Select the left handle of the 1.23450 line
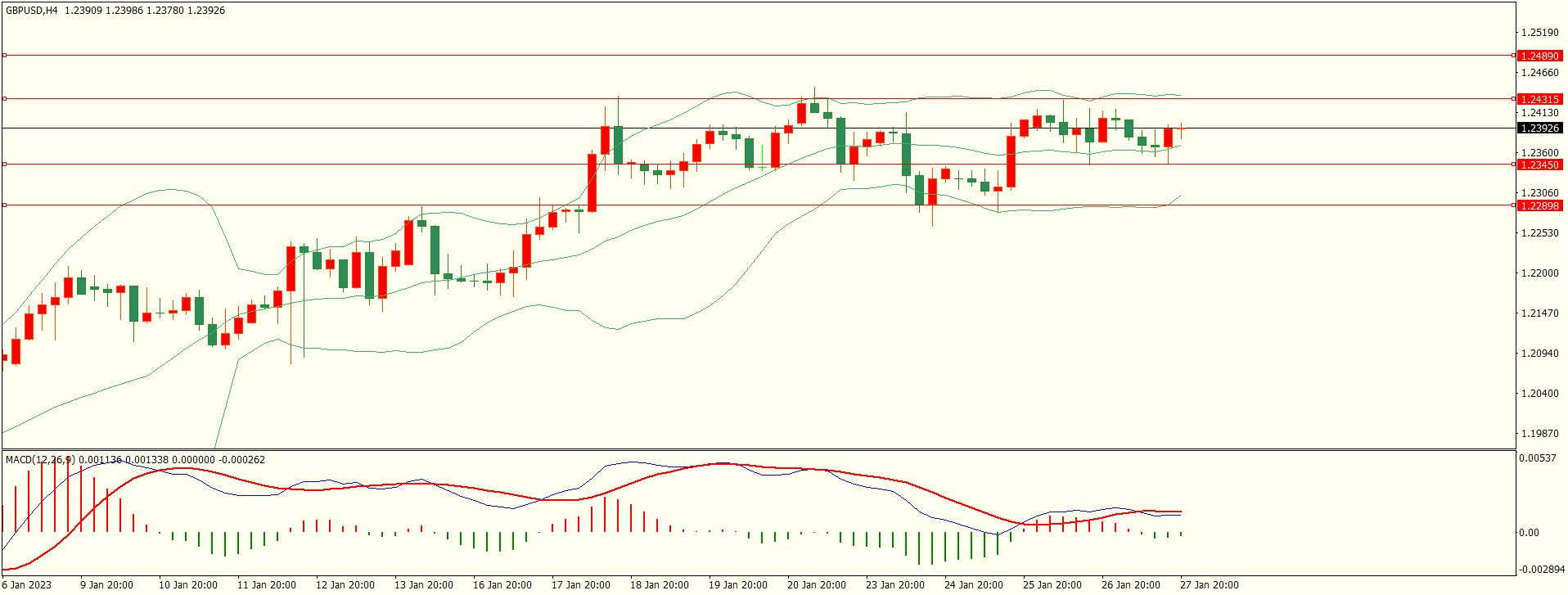 click(x=4, y=164)
